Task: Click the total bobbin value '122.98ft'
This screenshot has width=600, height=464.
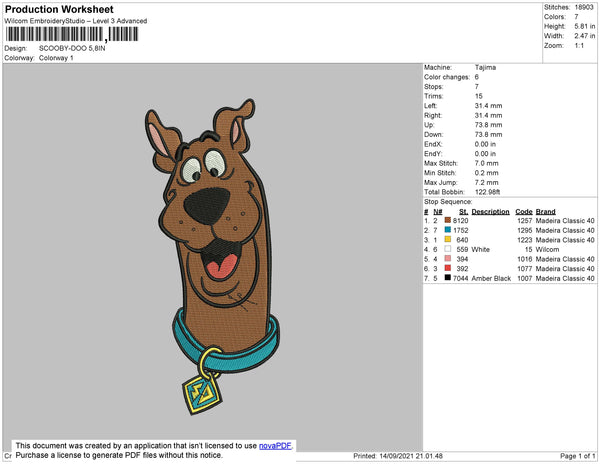Action: coord(487,192)
